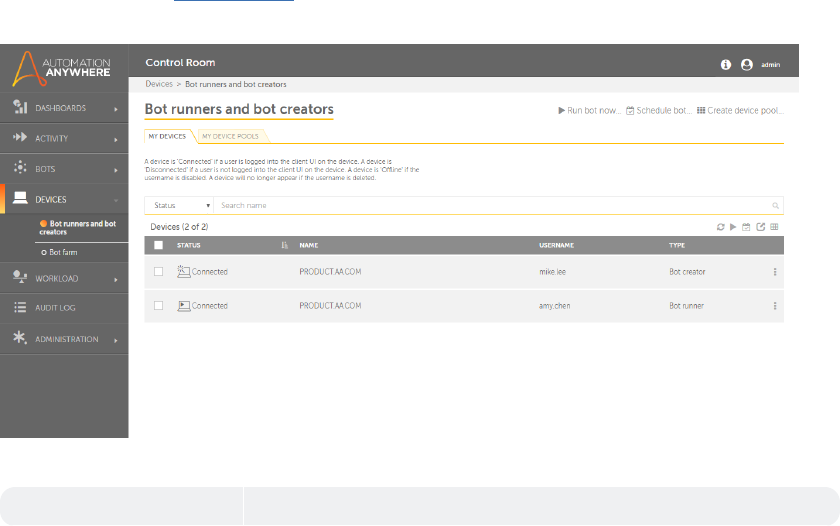Click the Dashboards chart icon in sidebar
The height and width of the screenshot is (526, 840).
(x=20, y=107)
